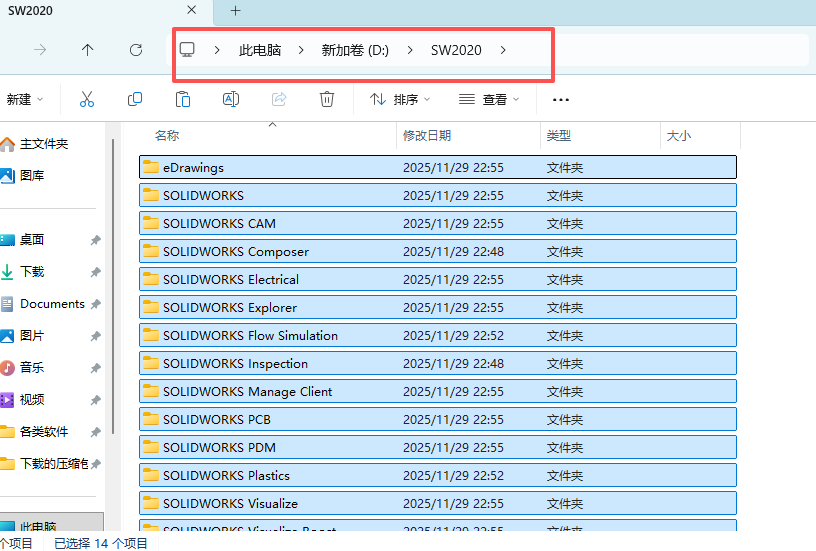Image resolution: width=816 pixels, height=551 pixels.
Task: Sort by 大小 column header
Action: pos(679,136)
